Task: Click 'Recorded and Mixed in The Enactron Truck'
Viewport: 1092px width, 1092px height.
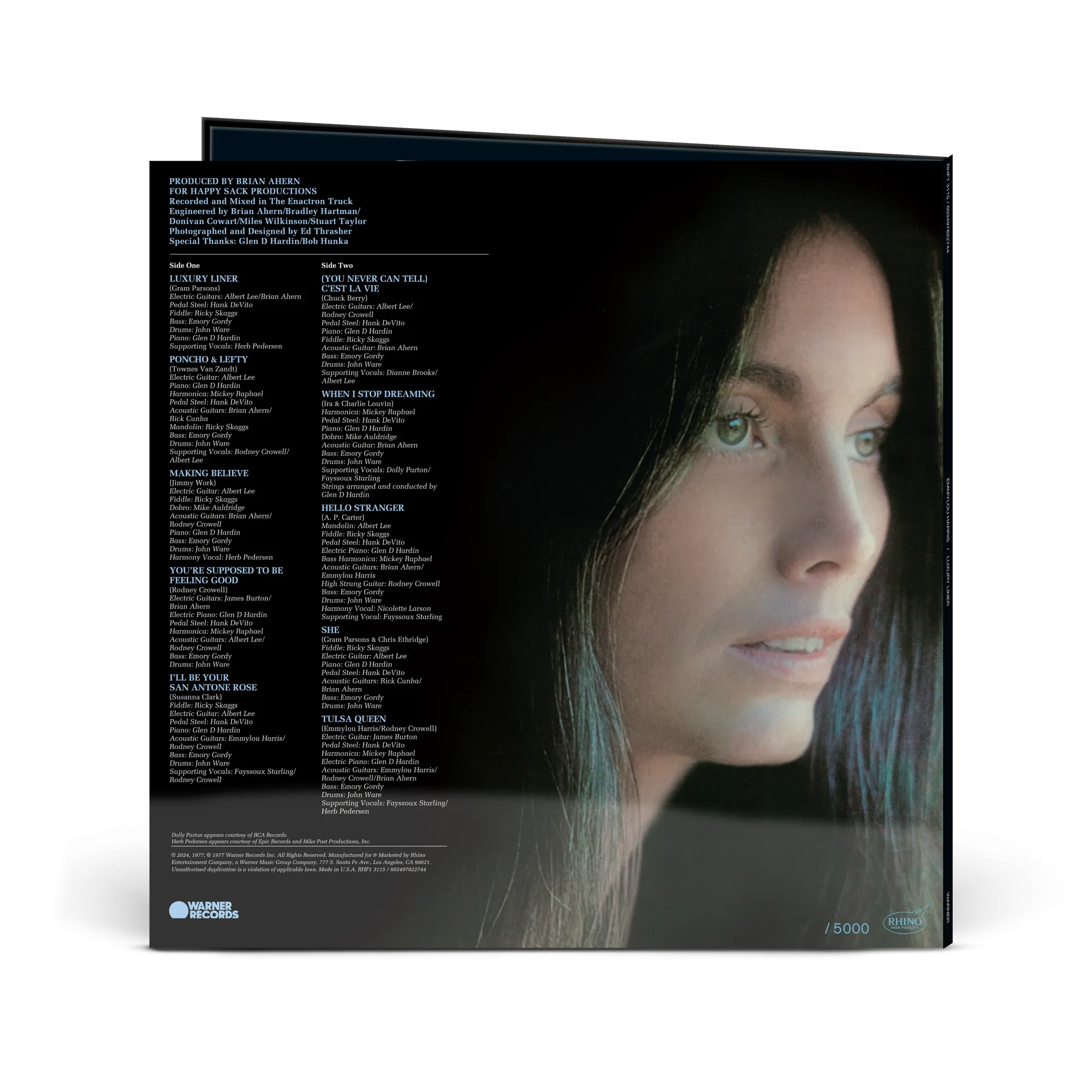Action: point(260,201)
